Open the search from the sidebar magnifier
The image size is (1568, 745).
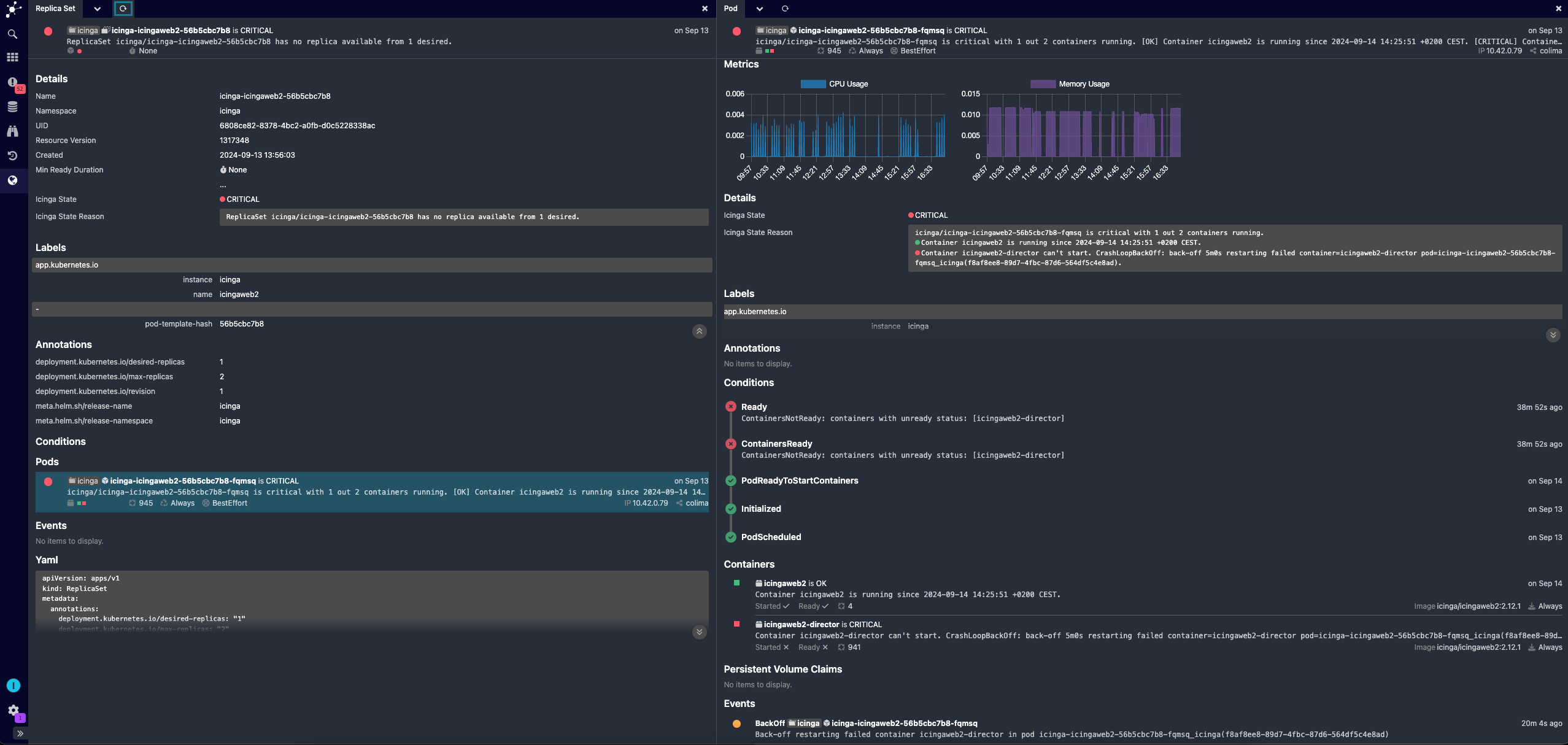pos(12,34)
